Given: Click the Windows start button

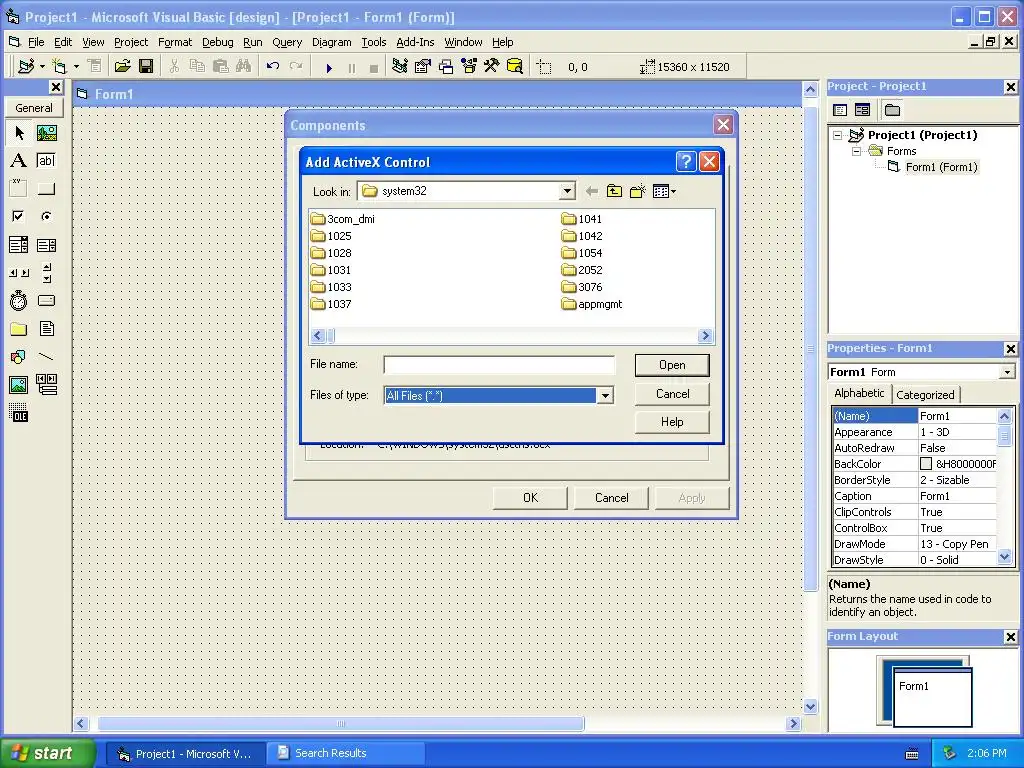Looking at the screenshot, I should tap(47, 753).
